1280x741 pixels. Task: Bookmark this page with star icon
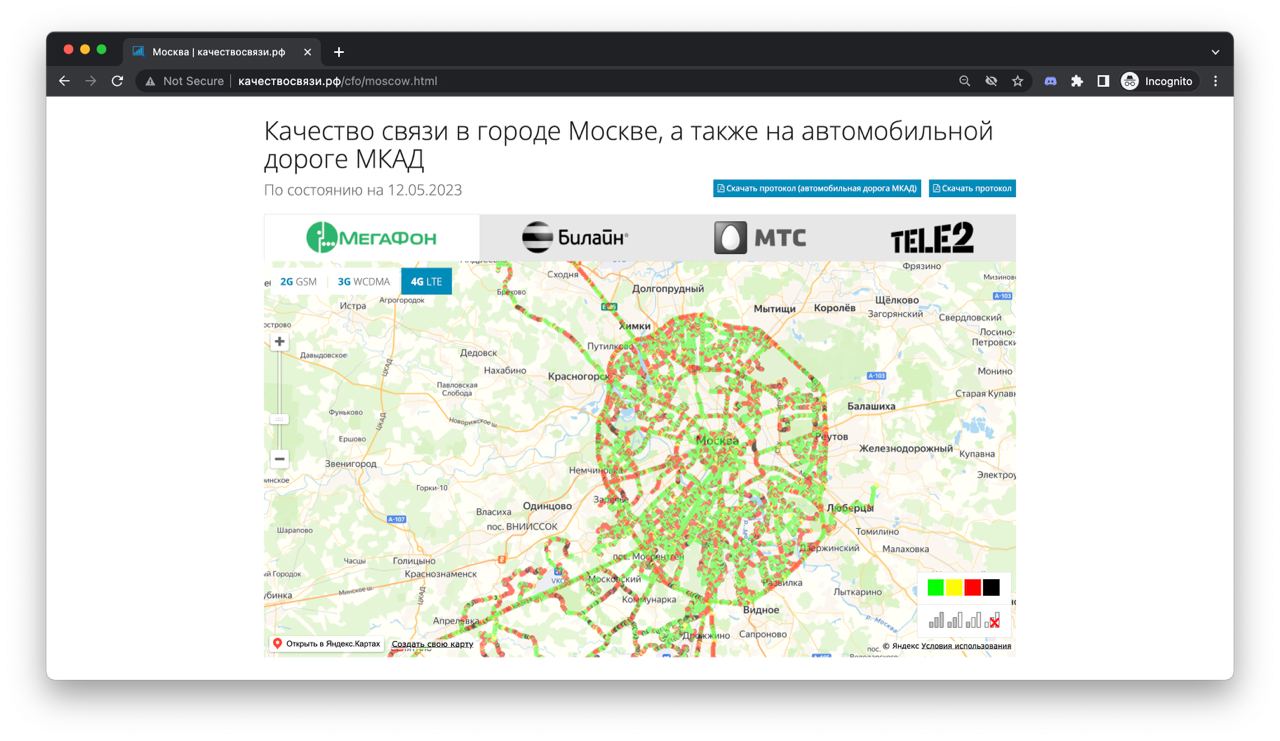coord(1018,81)
